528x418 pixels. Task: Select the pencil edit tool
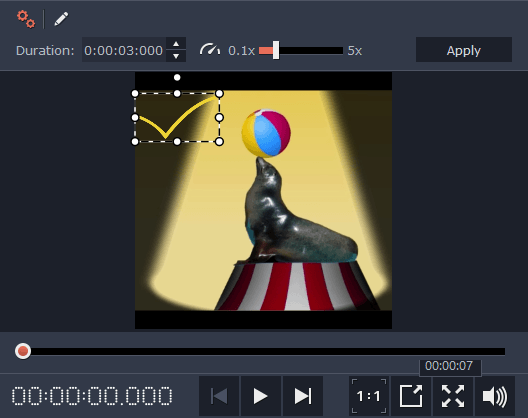click(x=61, y=19)
